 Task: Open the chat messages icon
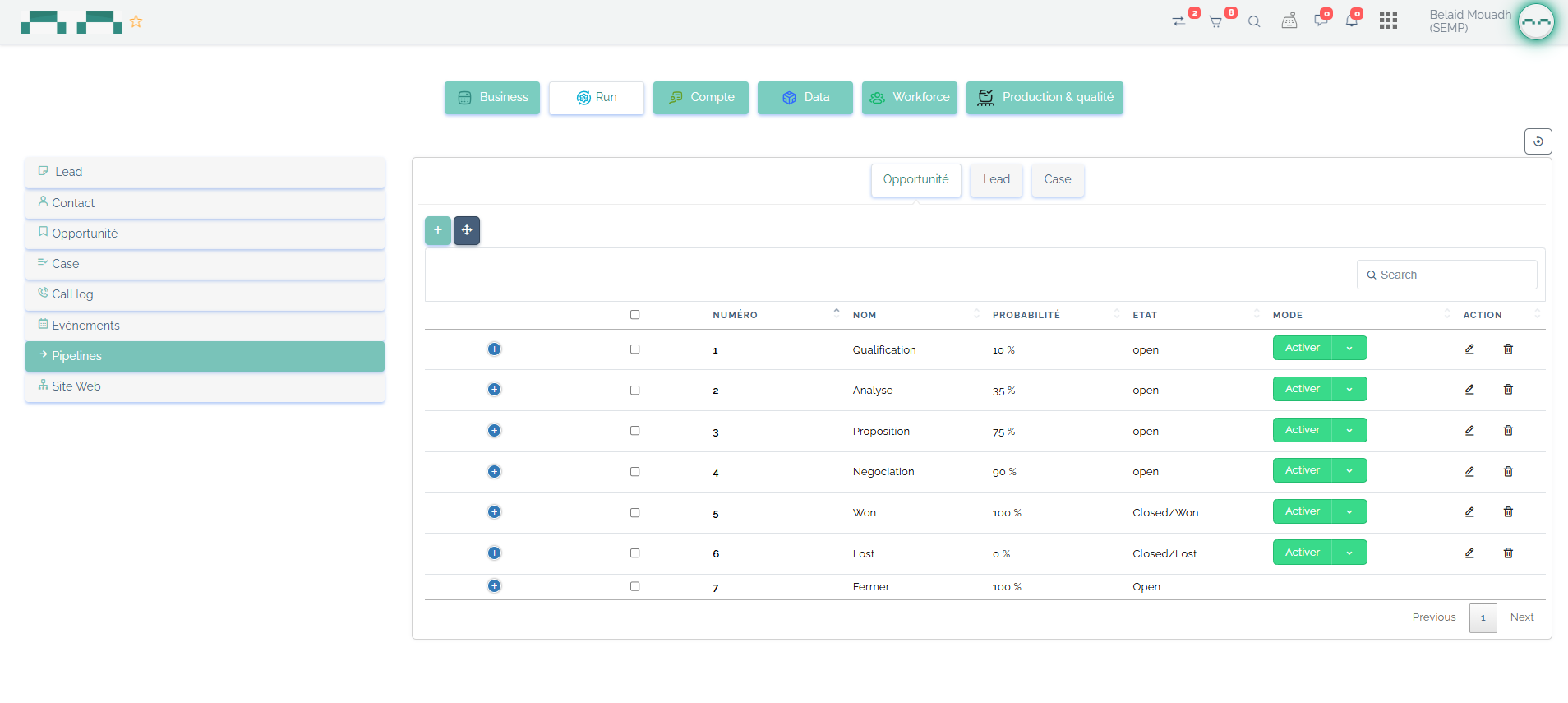[x=1321, y=21]
